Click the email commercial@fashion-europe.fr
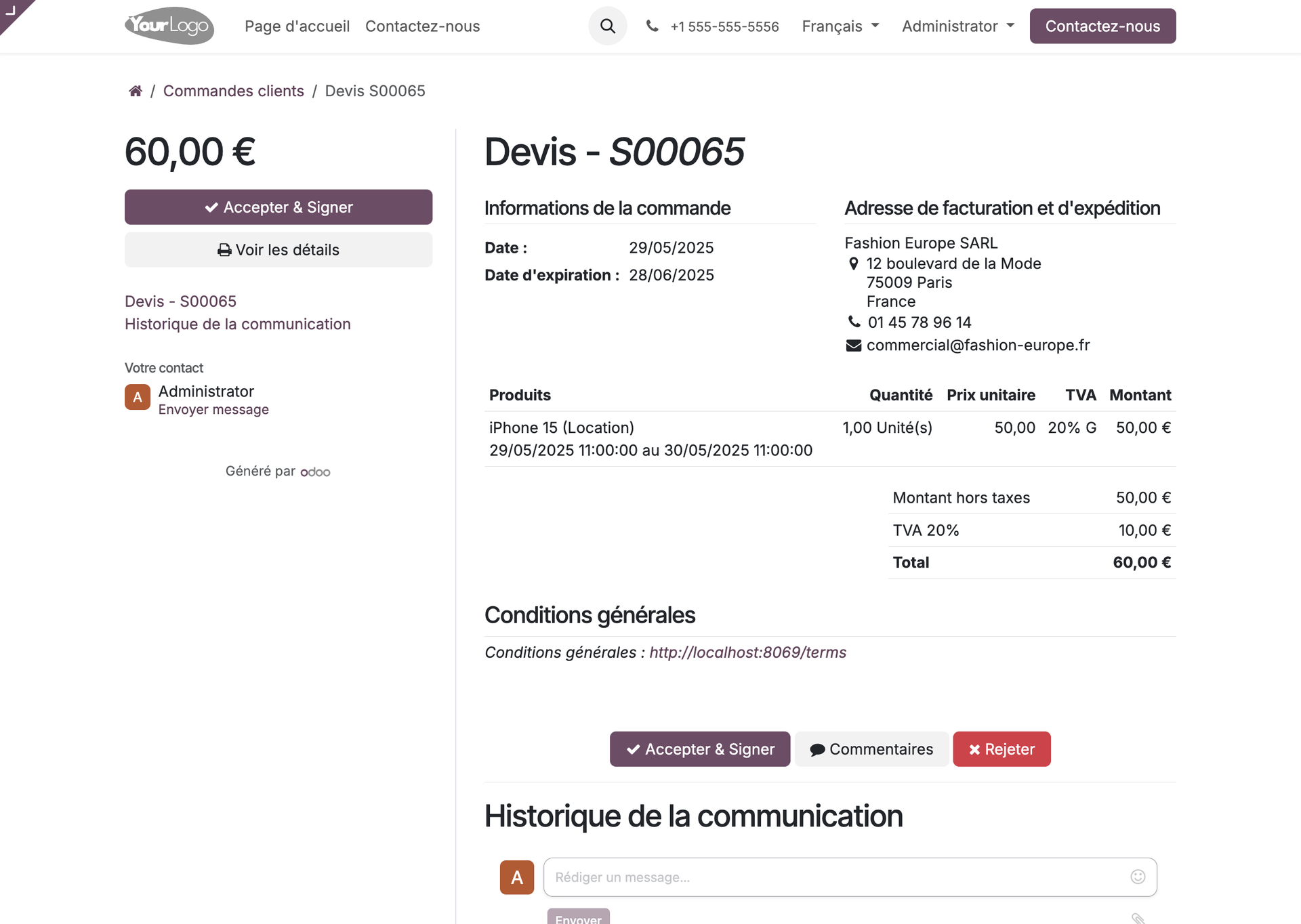Viewport: 1301px width, 924px height. tap(978, 345)
